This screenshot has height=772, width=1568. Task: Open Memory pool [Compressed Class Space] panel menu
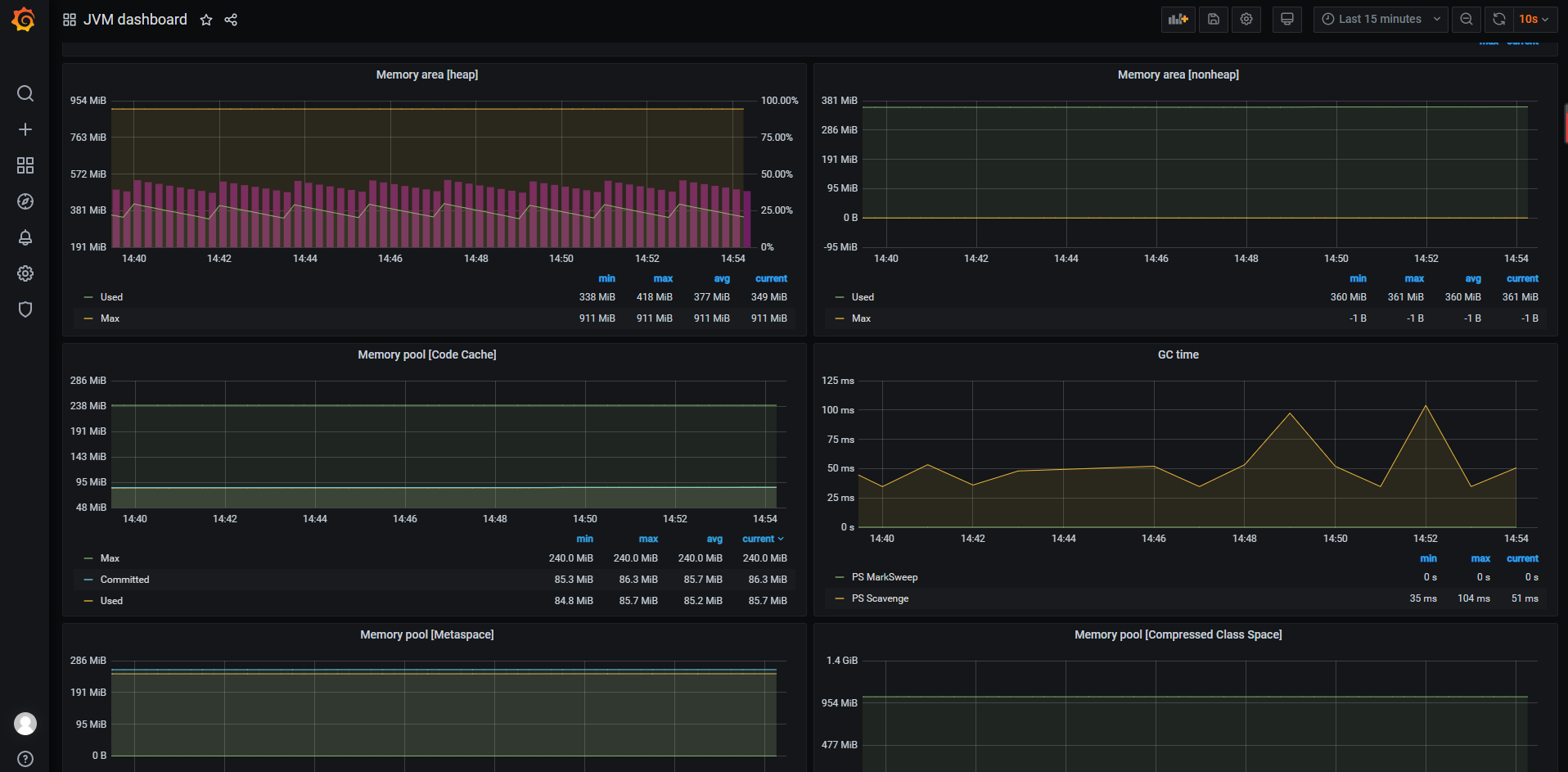[1178, 634]
